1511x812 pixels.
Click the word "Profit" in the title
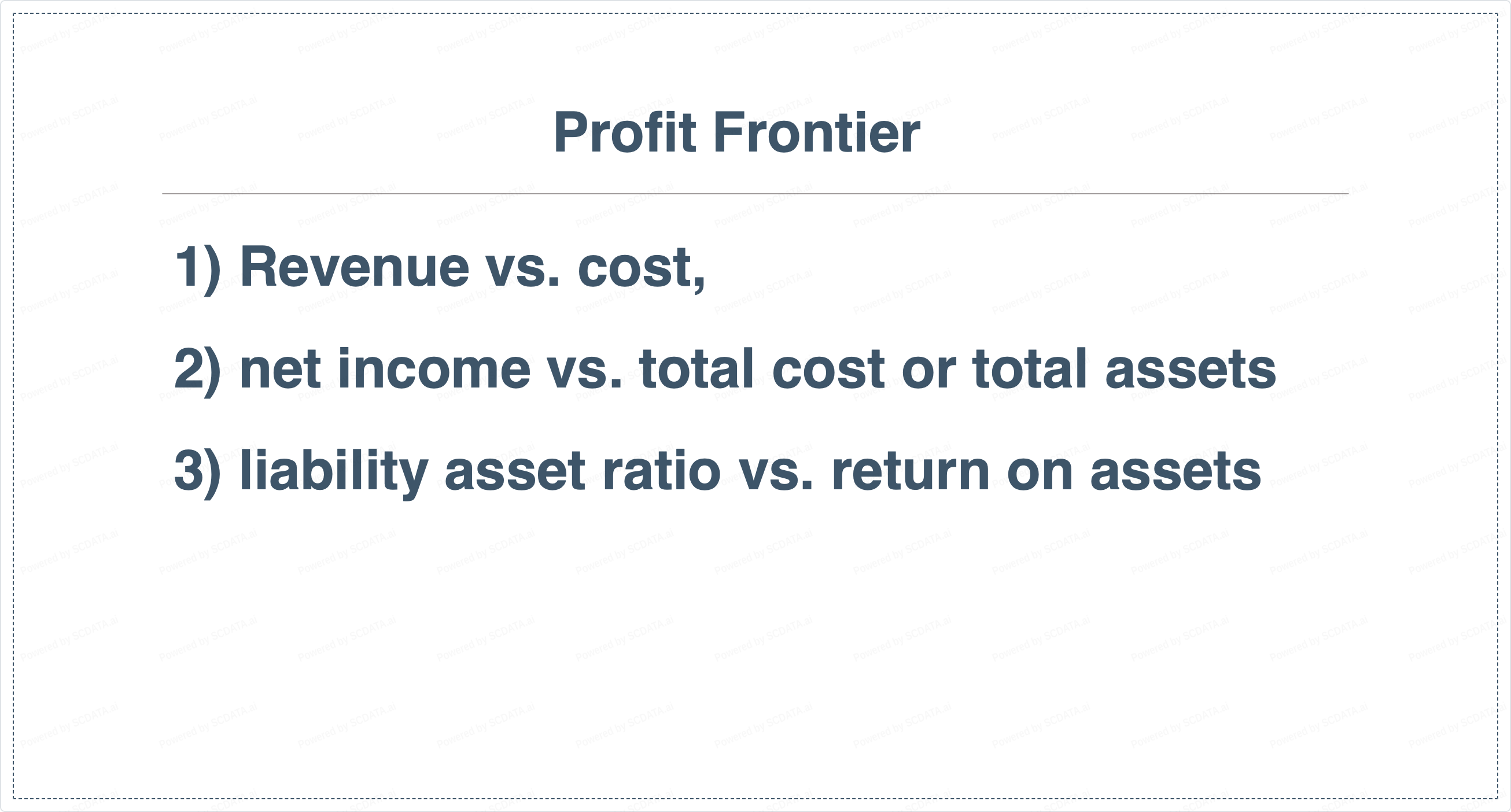624,134
